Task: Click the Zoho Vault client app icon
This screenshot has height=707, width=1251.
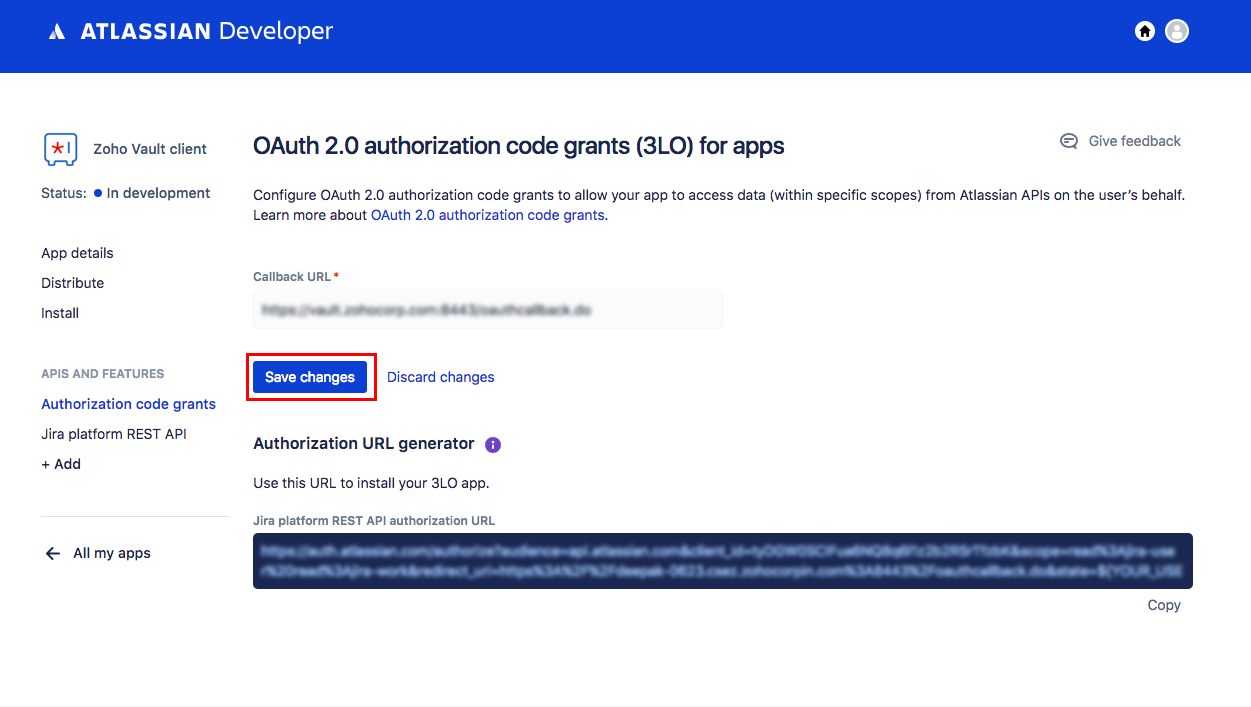Action: click(60, 149)
